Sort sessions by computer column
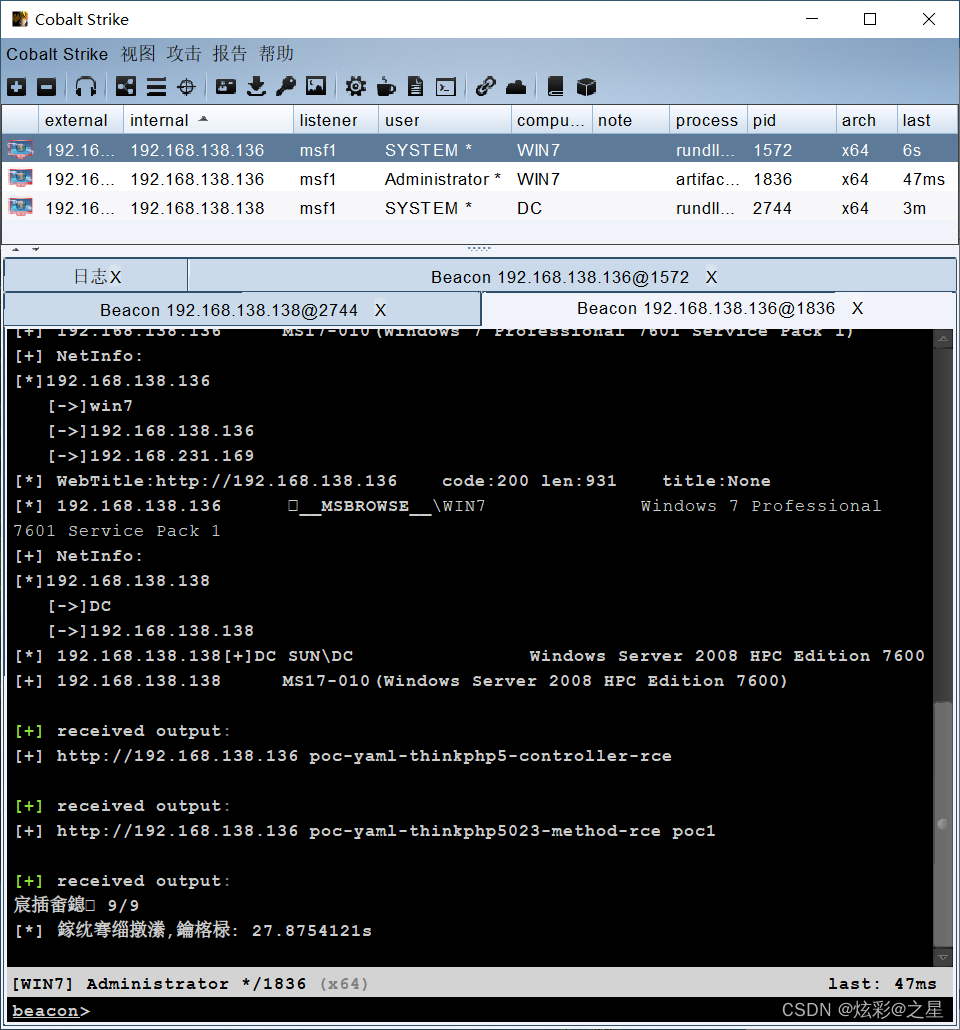Image resolution: width=960 pixels, height=1030 pixels. [x=552, y=120]
